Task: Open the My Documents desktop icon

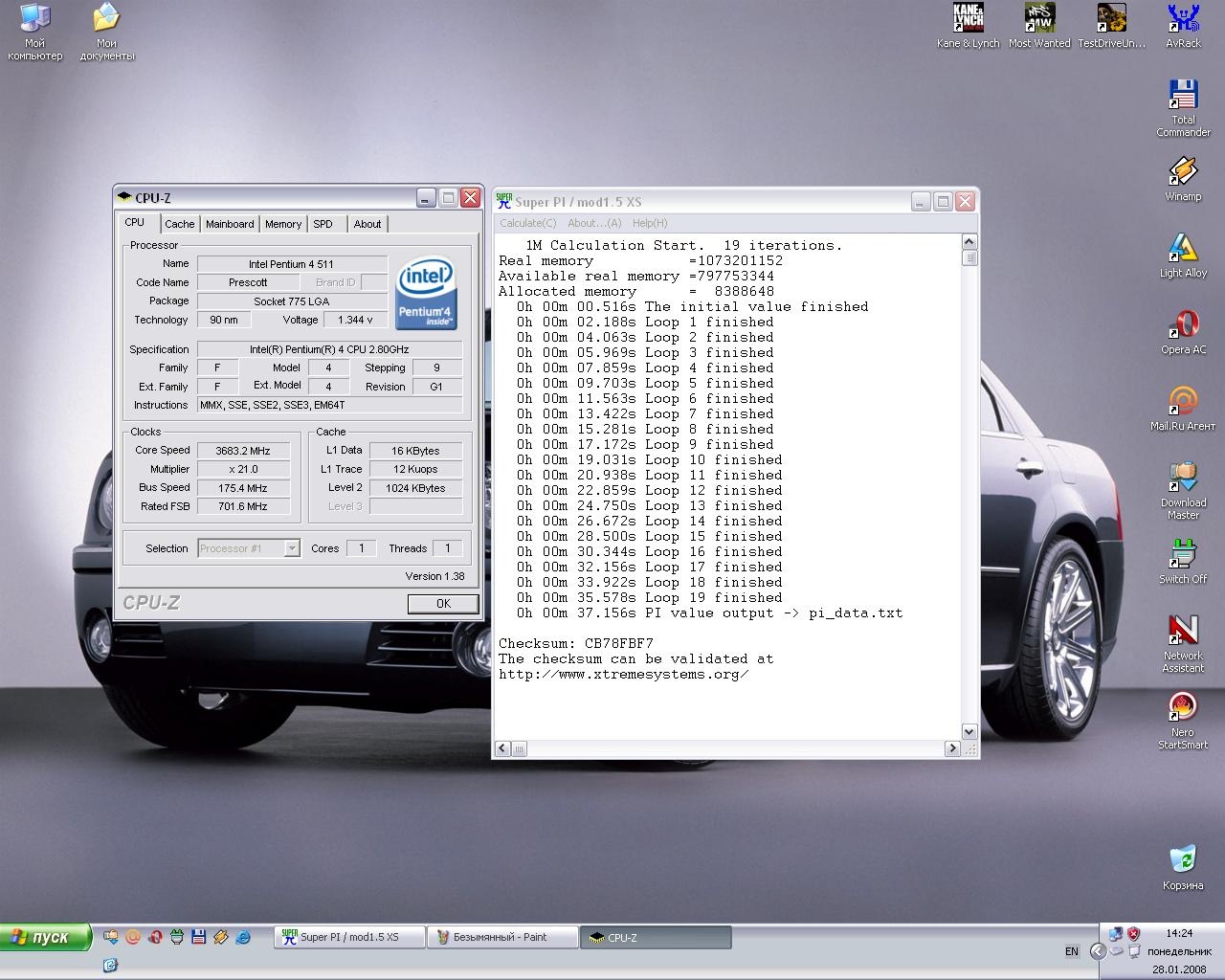Action: click(106, 33)
